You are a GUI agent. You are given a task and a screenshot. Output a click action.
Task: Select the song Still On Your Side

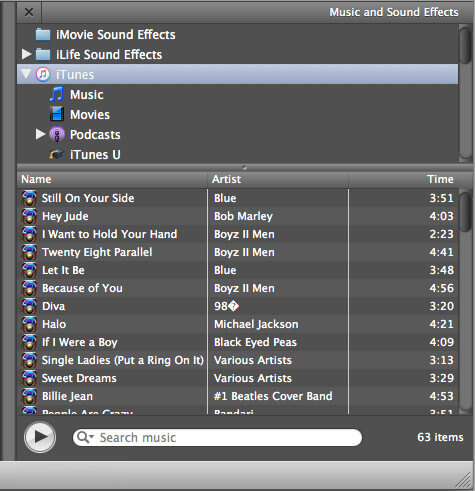88,198
